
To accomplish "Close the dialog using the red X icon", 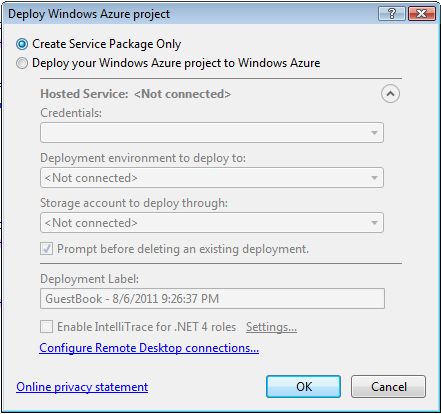I will (422, 14).
